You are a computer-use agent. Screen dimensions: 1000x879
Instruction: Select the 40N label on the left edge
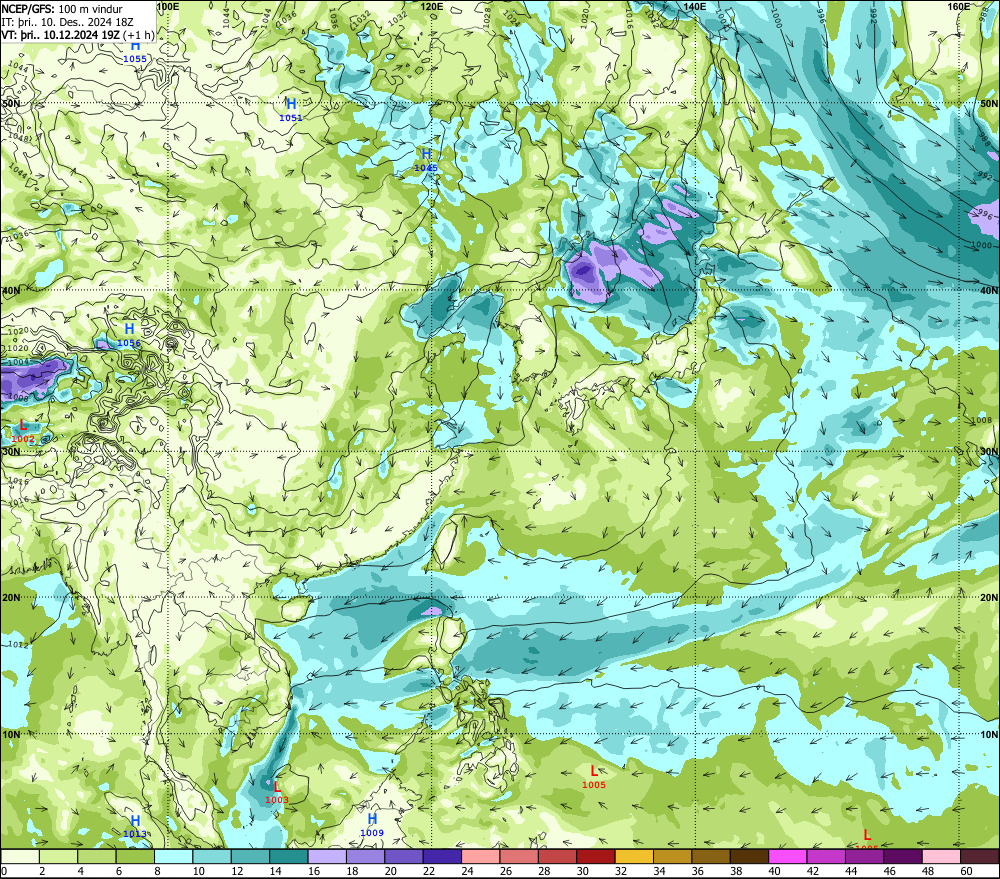tap(10, 290)
